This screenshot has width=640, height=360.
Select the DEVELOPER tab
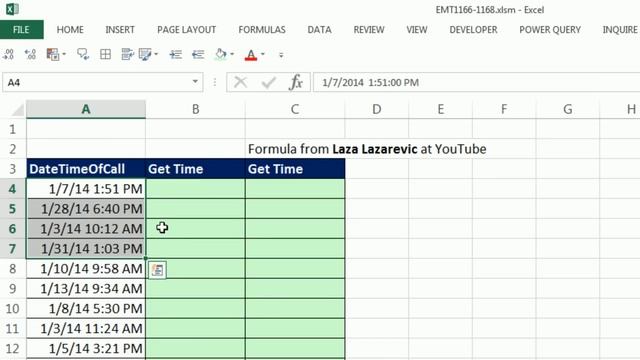473,30
